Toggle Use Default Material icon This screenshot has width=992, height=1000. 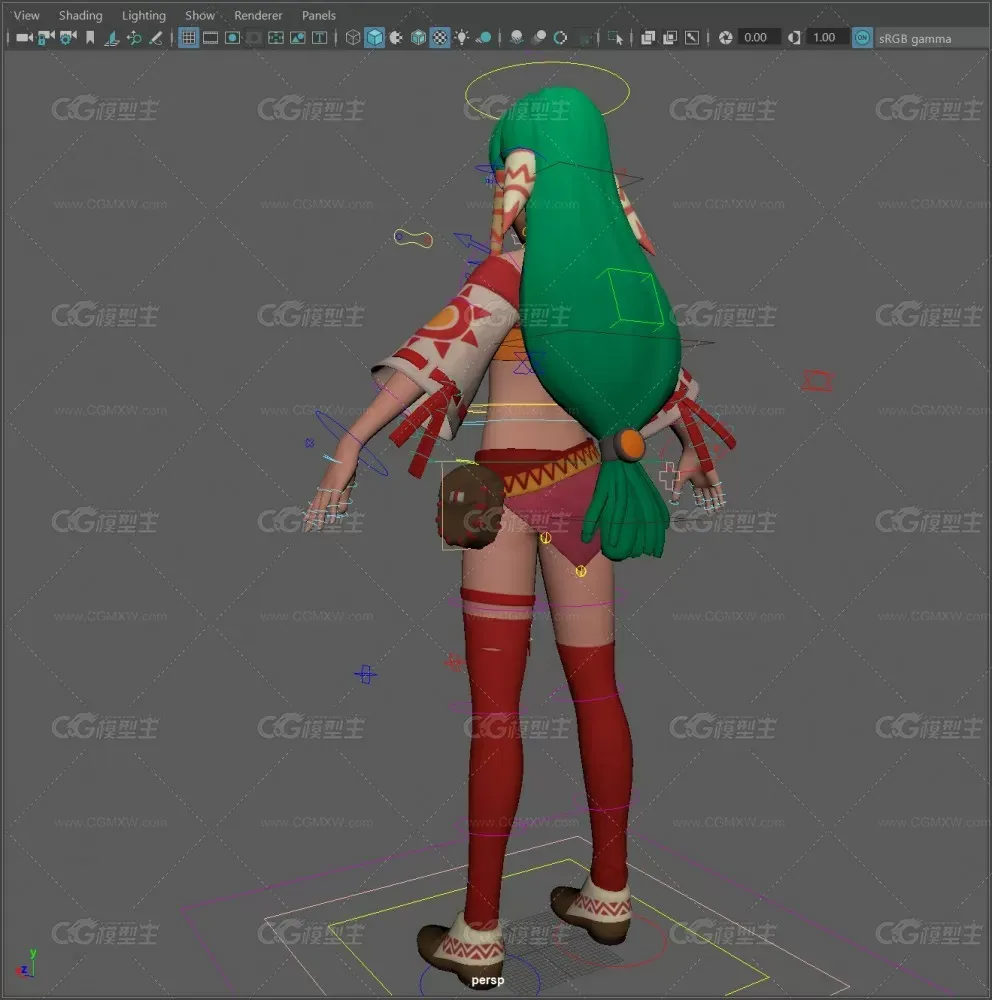(396, 38)
